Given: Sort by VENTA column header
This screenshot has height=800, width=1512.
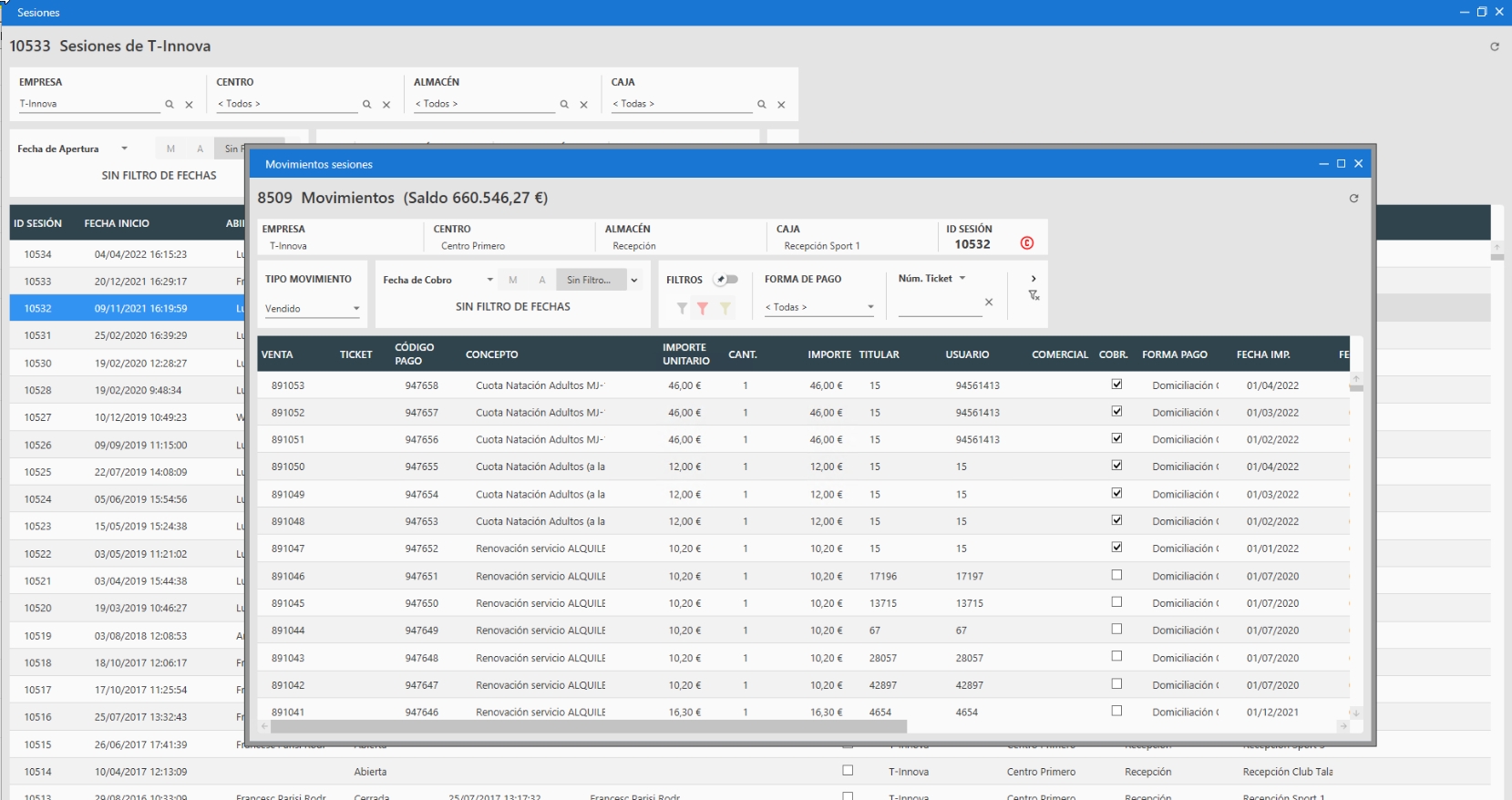Looking at the screenshot, I should click(277, 354).
